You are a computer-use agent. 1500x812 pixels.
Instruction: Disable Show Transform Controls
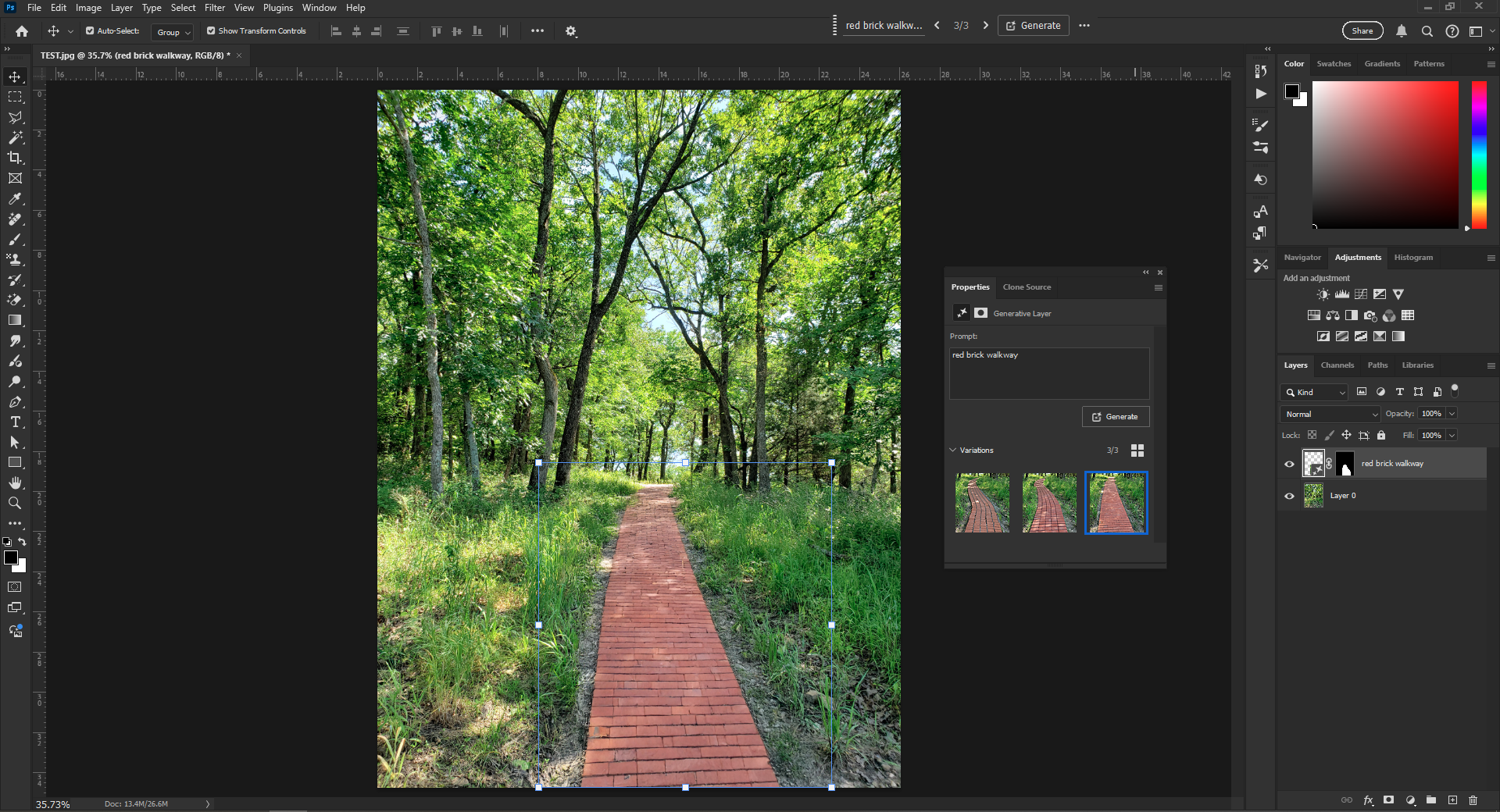coord(209,31)
